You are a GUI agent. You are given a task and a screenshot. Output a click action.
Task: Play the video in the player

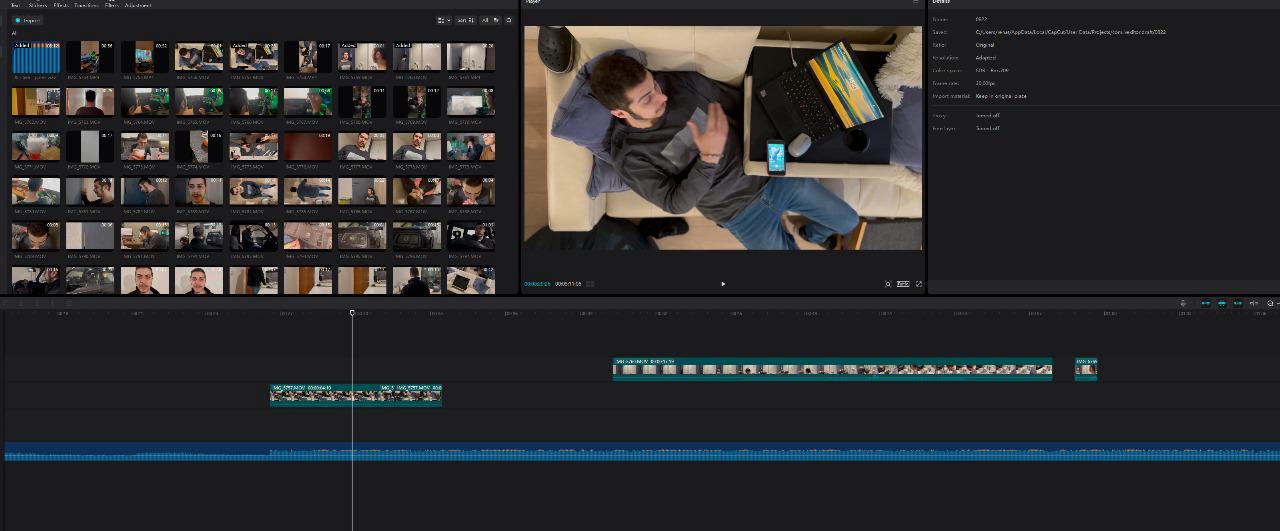(723, 284)
